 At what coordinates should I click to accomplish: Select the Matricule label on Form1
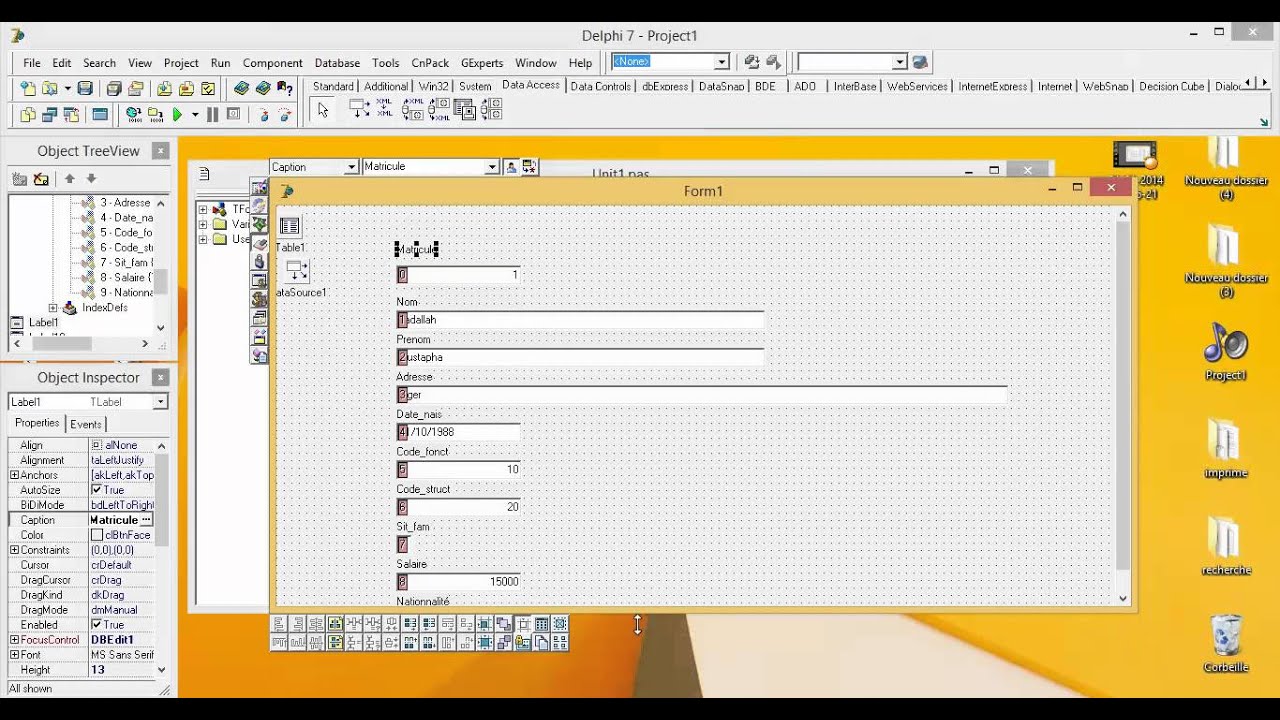tap(416, 249)
